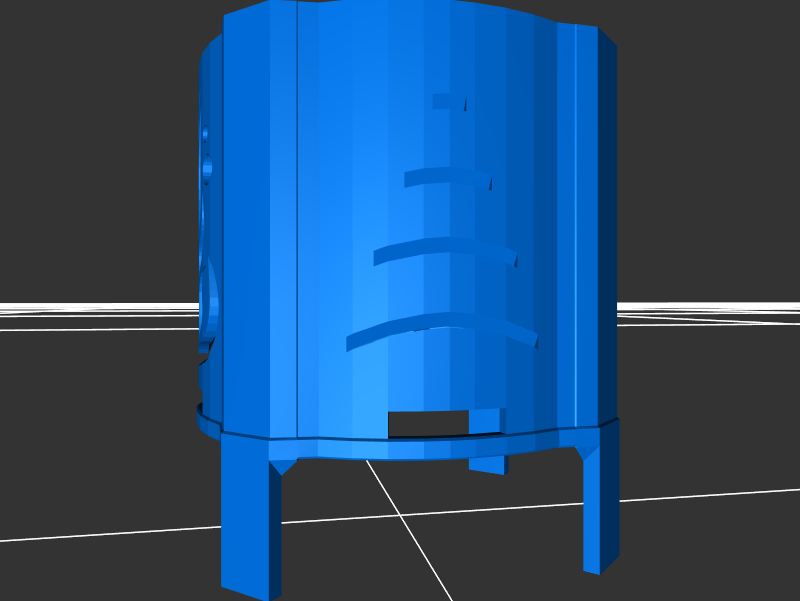Click the smallest top ridge on the model
The height and width of the screenshot is (601, 800).
447,100
